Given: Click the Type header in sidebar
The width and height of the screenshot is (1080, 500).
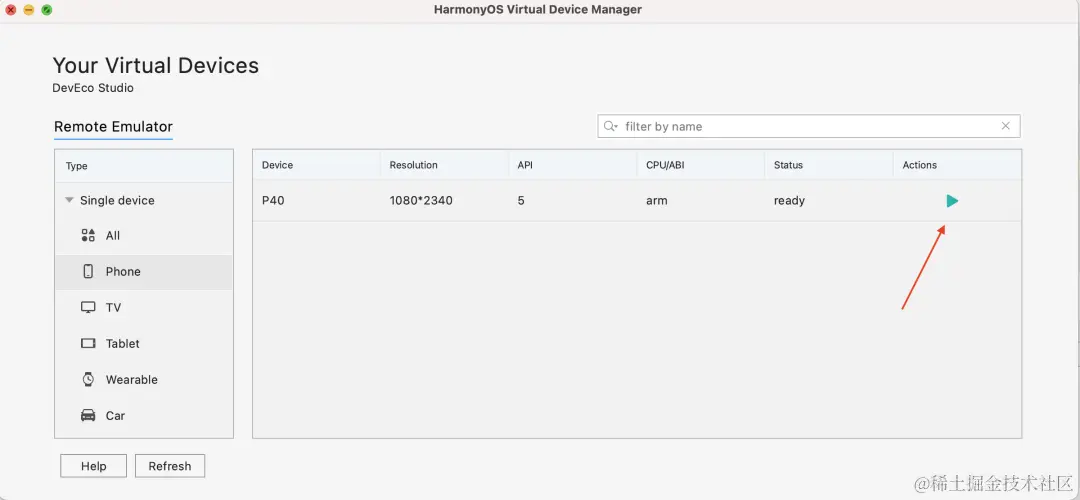Looking at the screenshot, I should coord(144,166).
